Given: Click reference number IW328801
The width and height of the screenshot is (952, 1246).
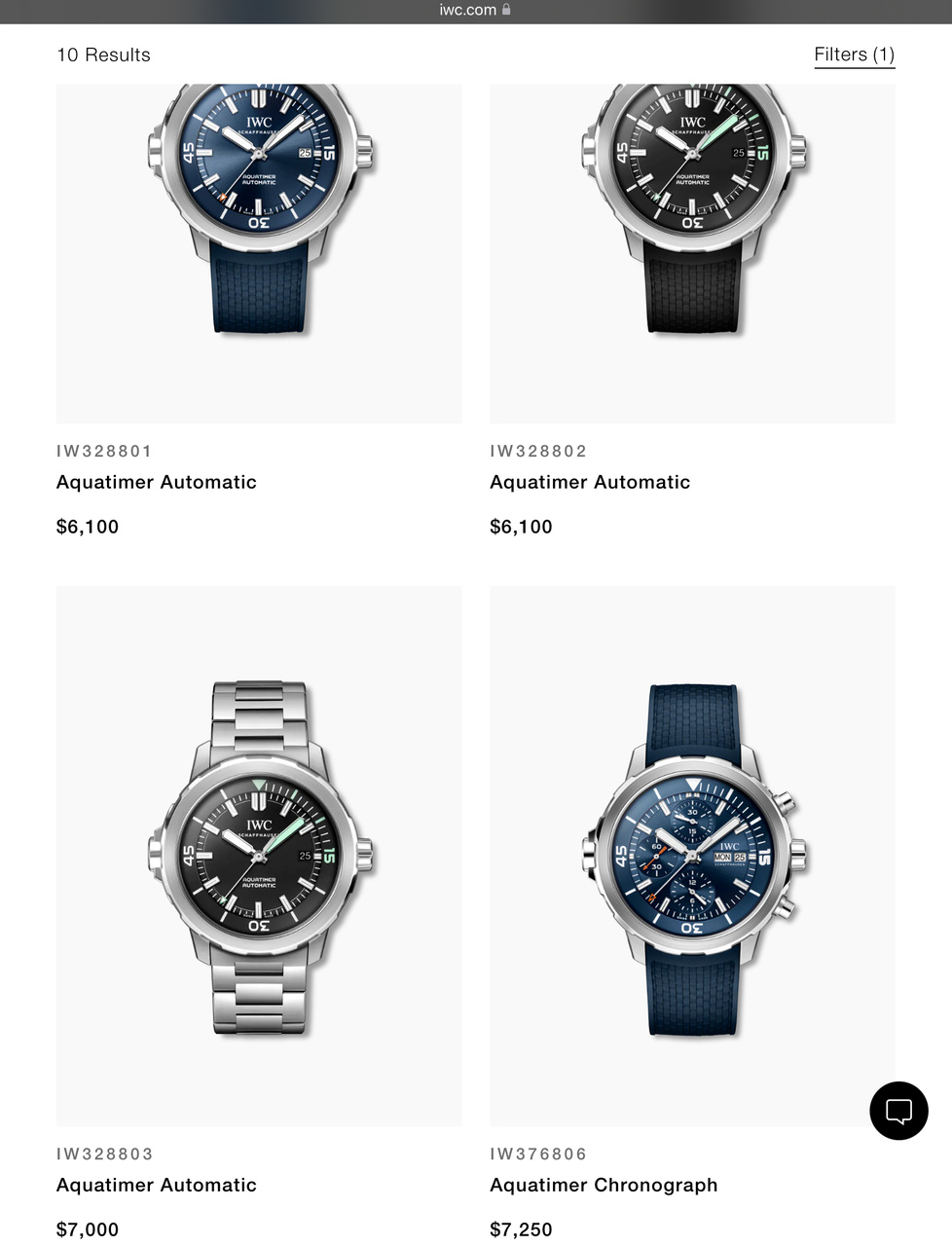Looking at the screenshot, I should coord(105,451).
